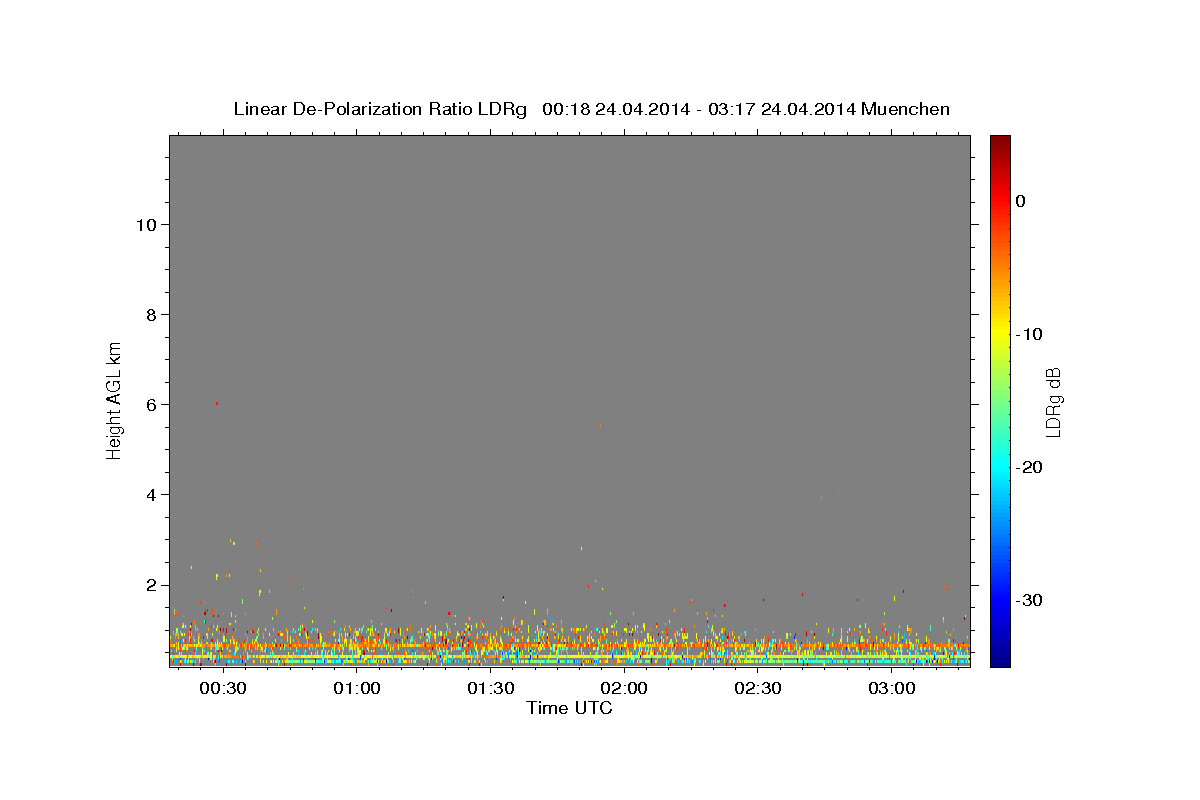Screen dimensions: 1200x800
Task: Click the -20 dB colorbar label
Action: tap(1030, 467)
